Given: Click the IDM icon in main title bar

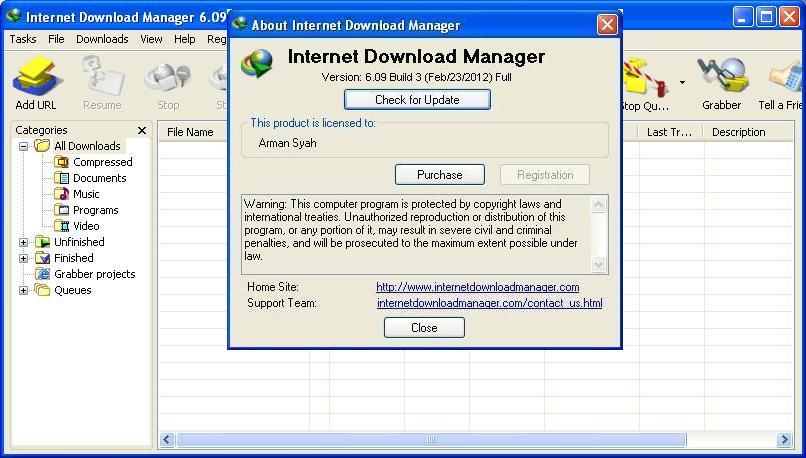Looking at the screenshot, I should [12, 16].
